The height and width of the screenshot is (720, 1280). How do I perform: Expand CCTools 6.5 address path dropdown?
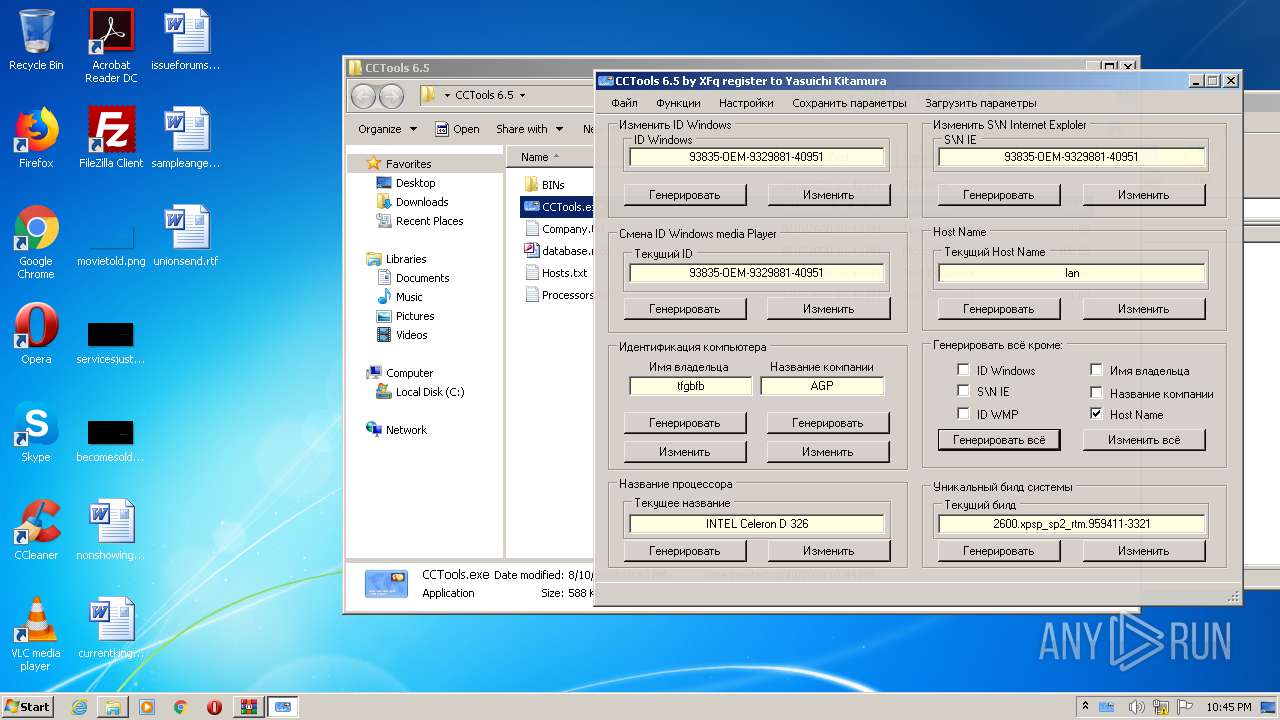pyautogui.click(x=522, y=96)
